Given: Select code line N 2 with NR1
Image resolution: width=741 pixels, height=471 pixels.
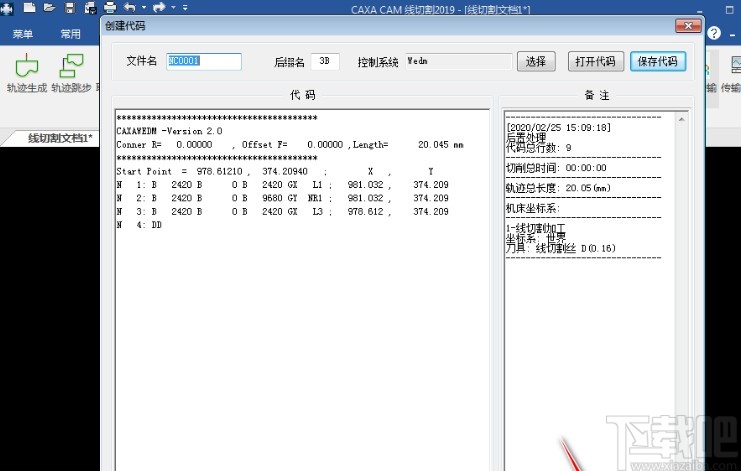Looking at the screenshot, I should 283,198.
